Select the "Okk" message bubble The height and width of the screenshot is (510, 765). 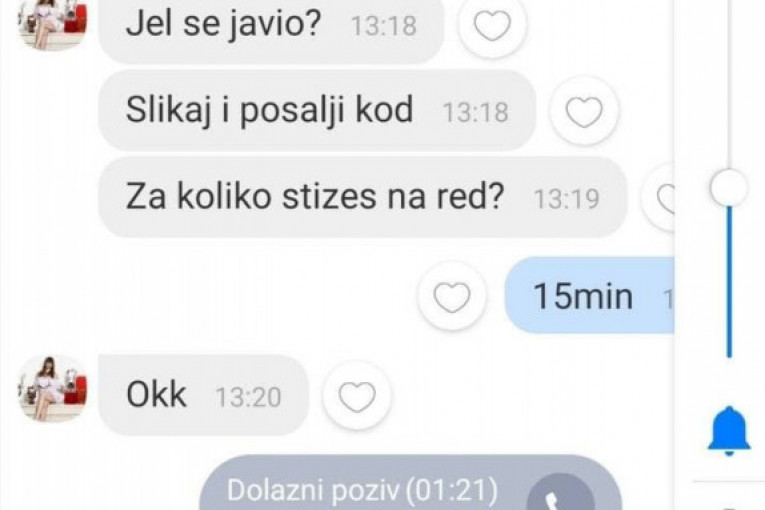[x=203, y=395]
